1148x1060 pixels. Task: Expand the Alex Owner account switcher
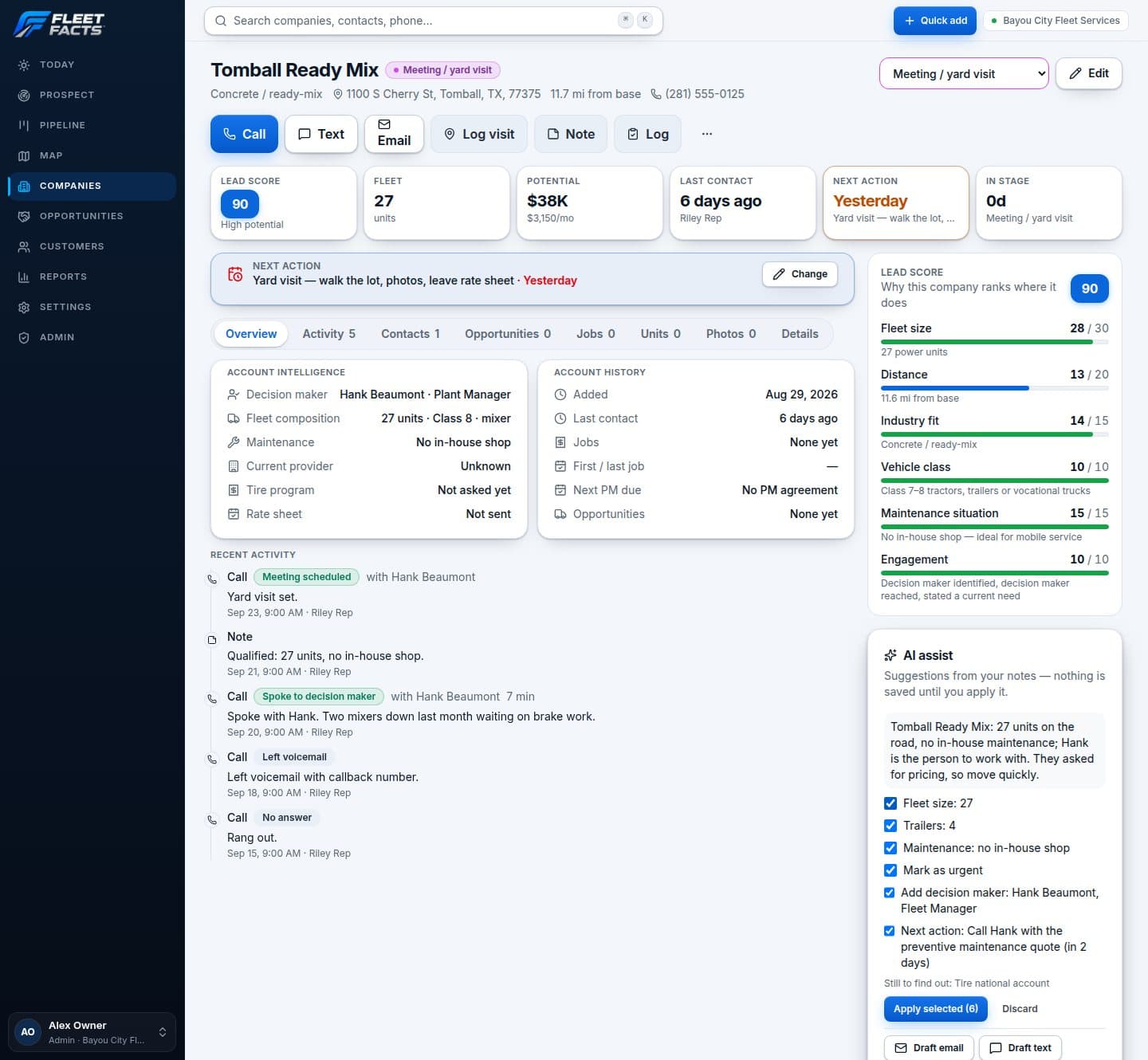coord(92,1032)
